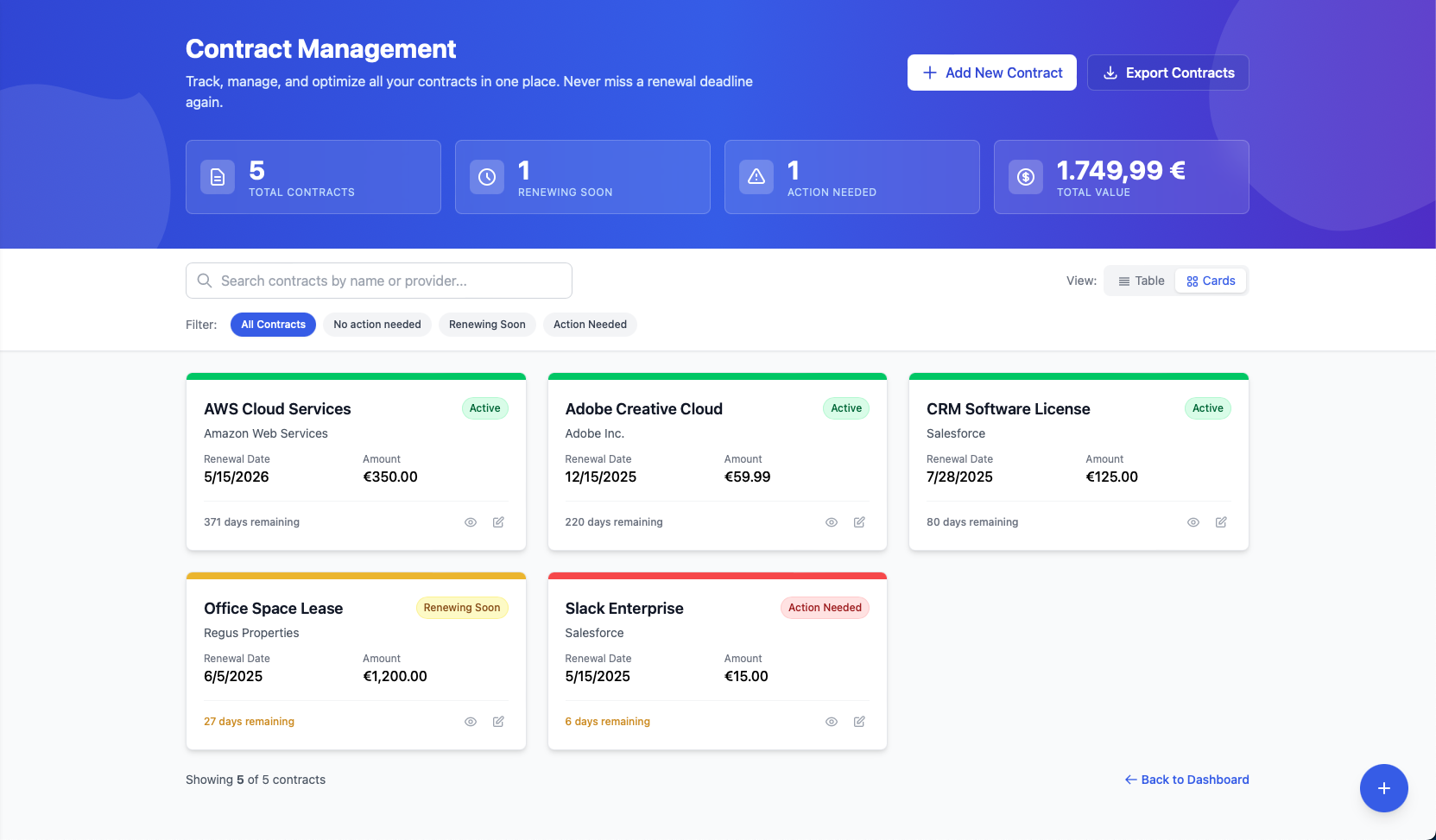Click the 6 days remaining text
This screenshot has height=840, width=1436.
(x=608, y=722)
